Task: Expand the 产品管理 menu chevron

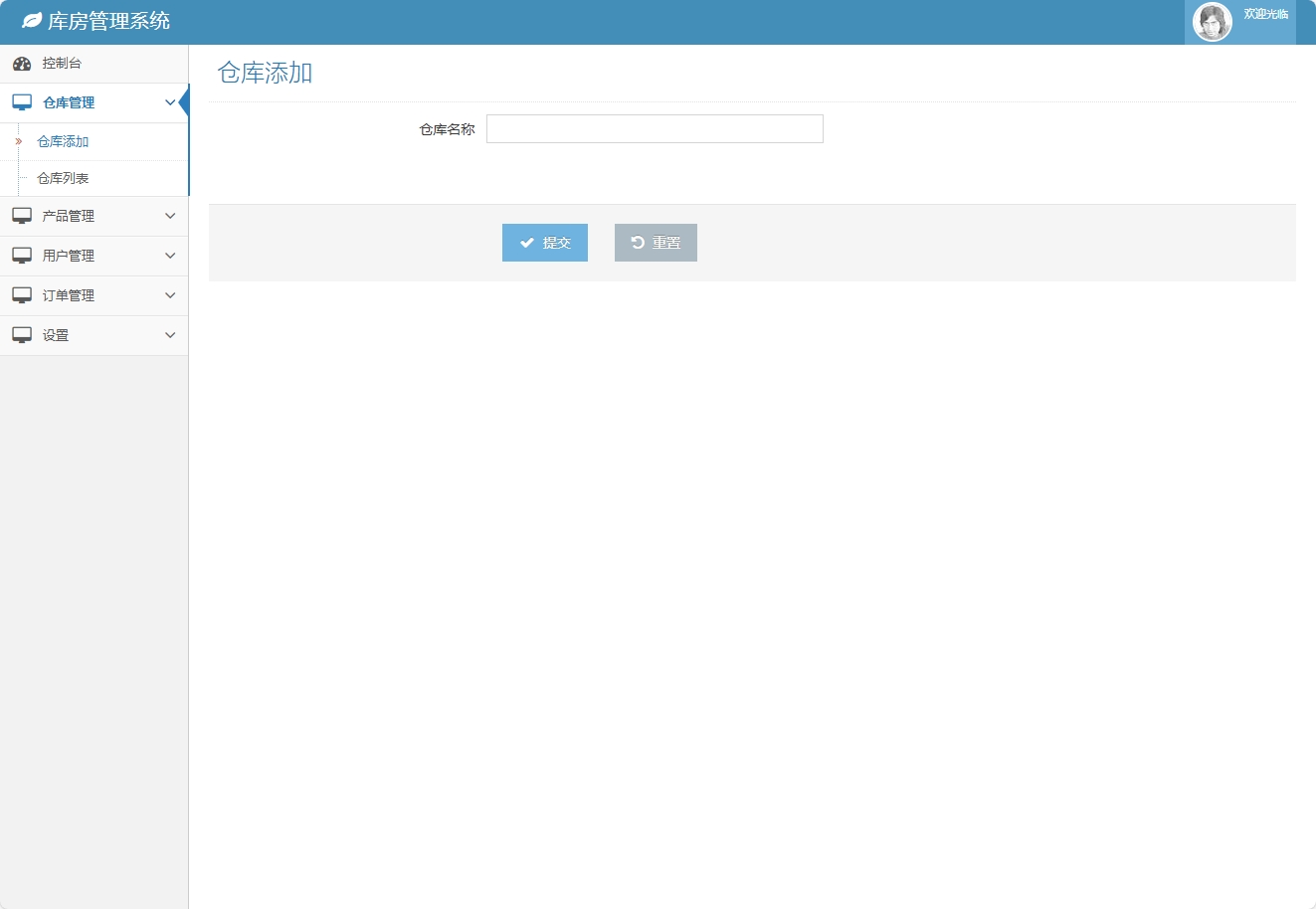Action: pos(170,216)
